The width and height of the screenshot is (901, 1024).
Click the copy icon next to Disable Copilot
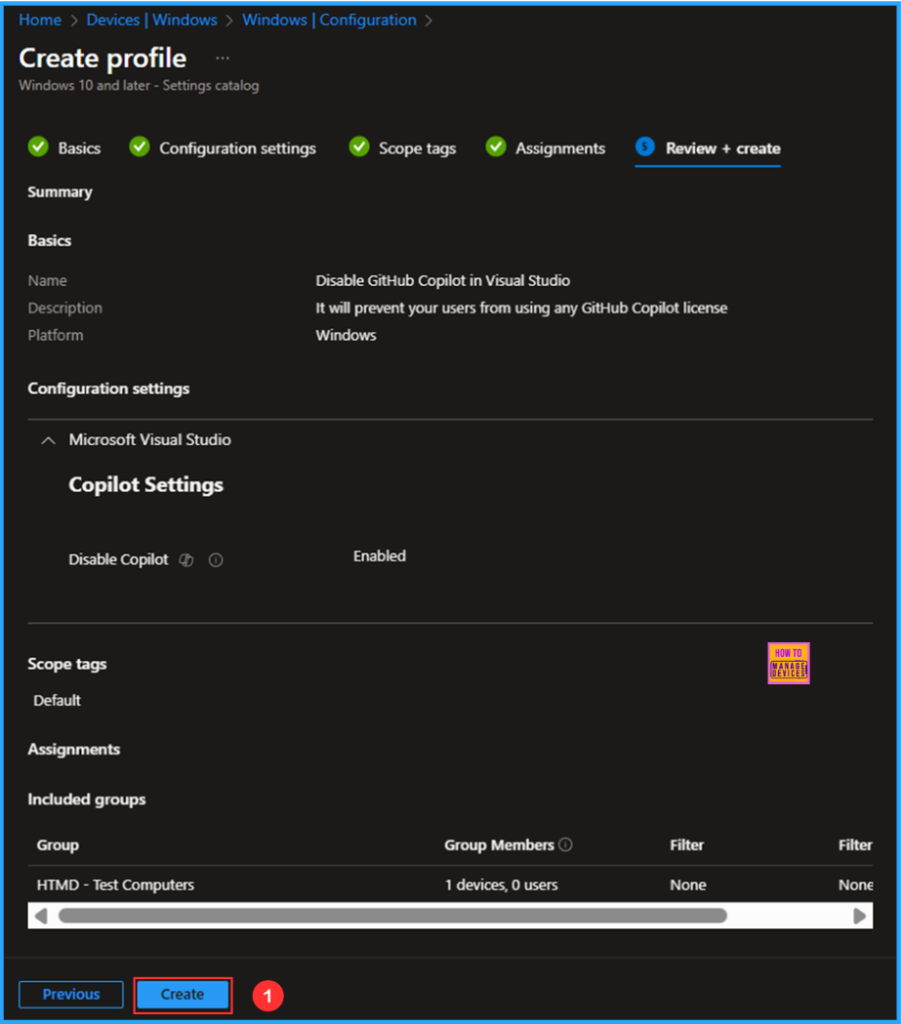coord(187,560)
